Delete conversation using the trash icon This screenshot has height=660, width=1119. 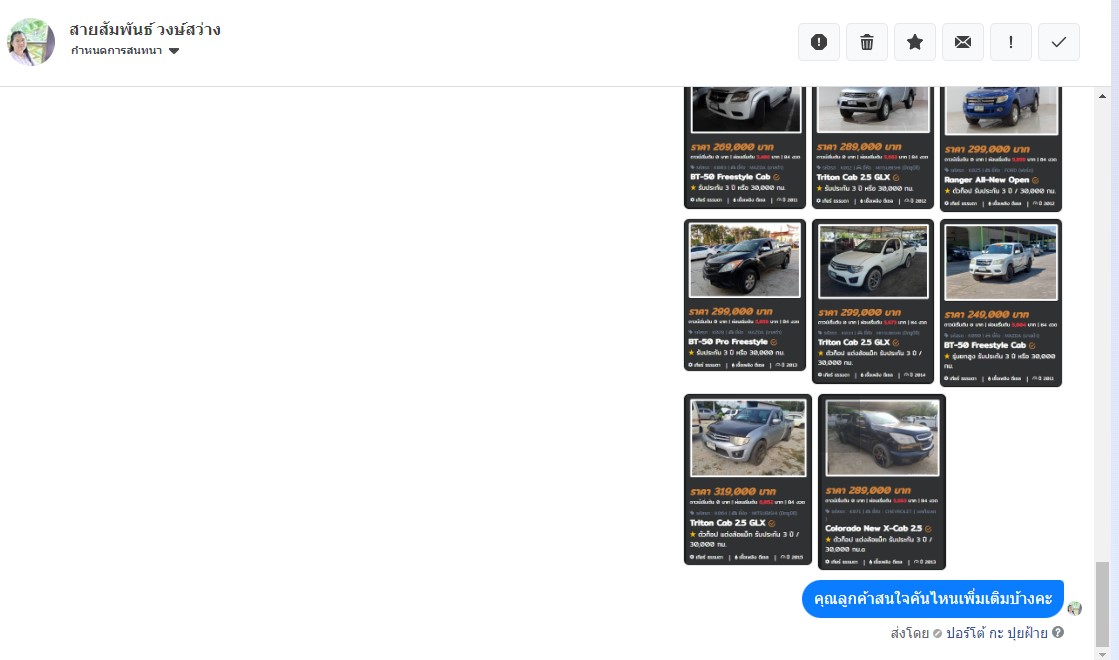tap(866, 42)
